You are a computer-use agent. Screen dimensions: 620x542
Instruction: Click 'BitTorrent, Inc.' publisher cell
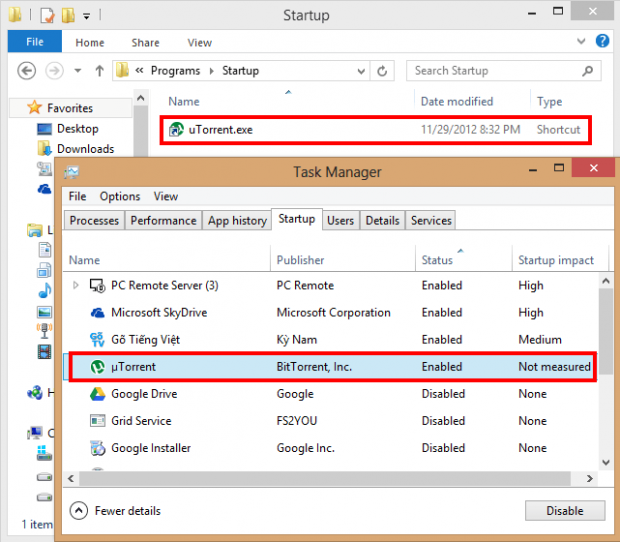point(314,367)
